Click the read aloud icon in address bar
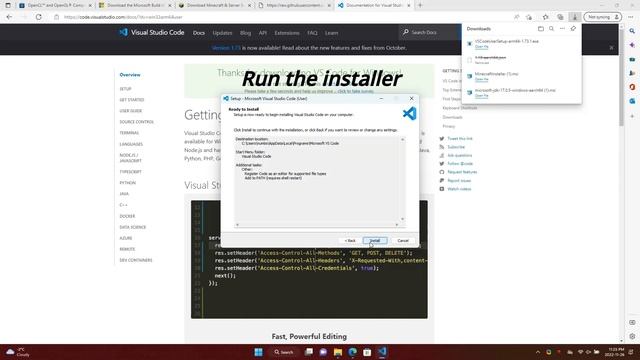Viewport: 640px width, 360px height. [x=517, y=17]
